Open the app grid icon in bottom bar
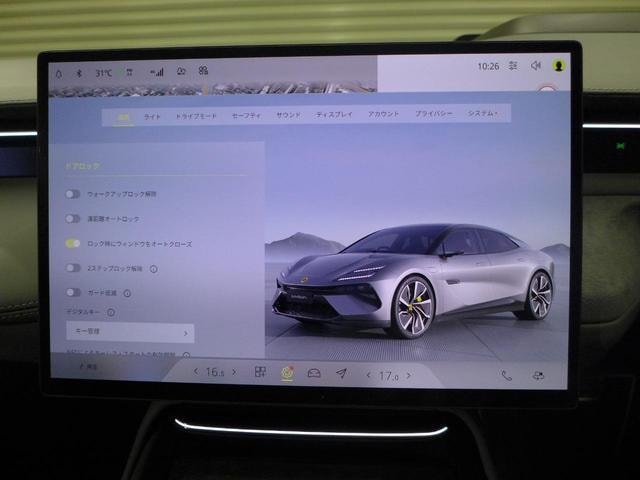The image size is (640, 480). click(260, 372)
